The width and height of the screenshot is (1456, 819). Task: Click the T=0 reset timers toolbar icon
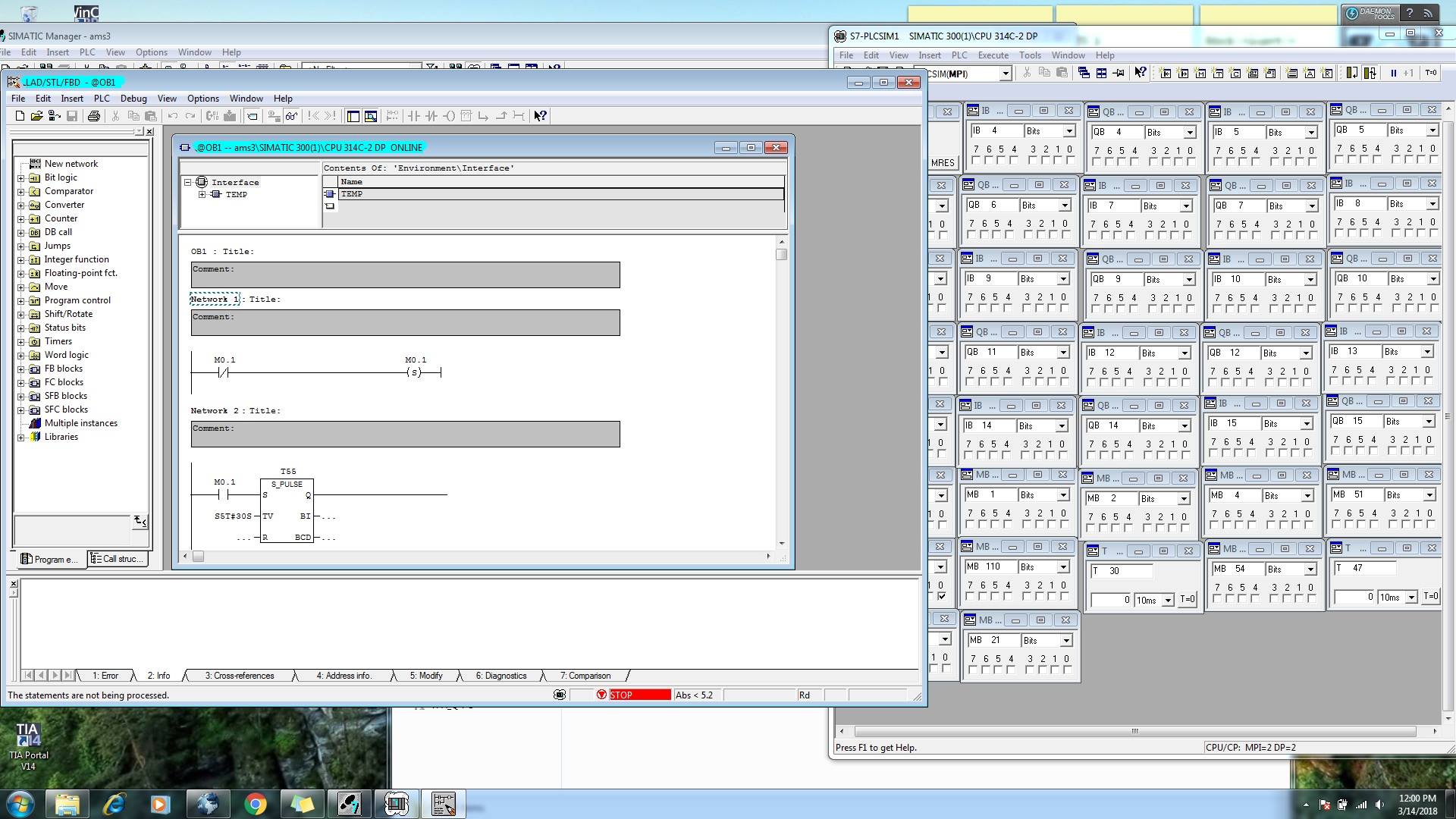(1431, 73)
